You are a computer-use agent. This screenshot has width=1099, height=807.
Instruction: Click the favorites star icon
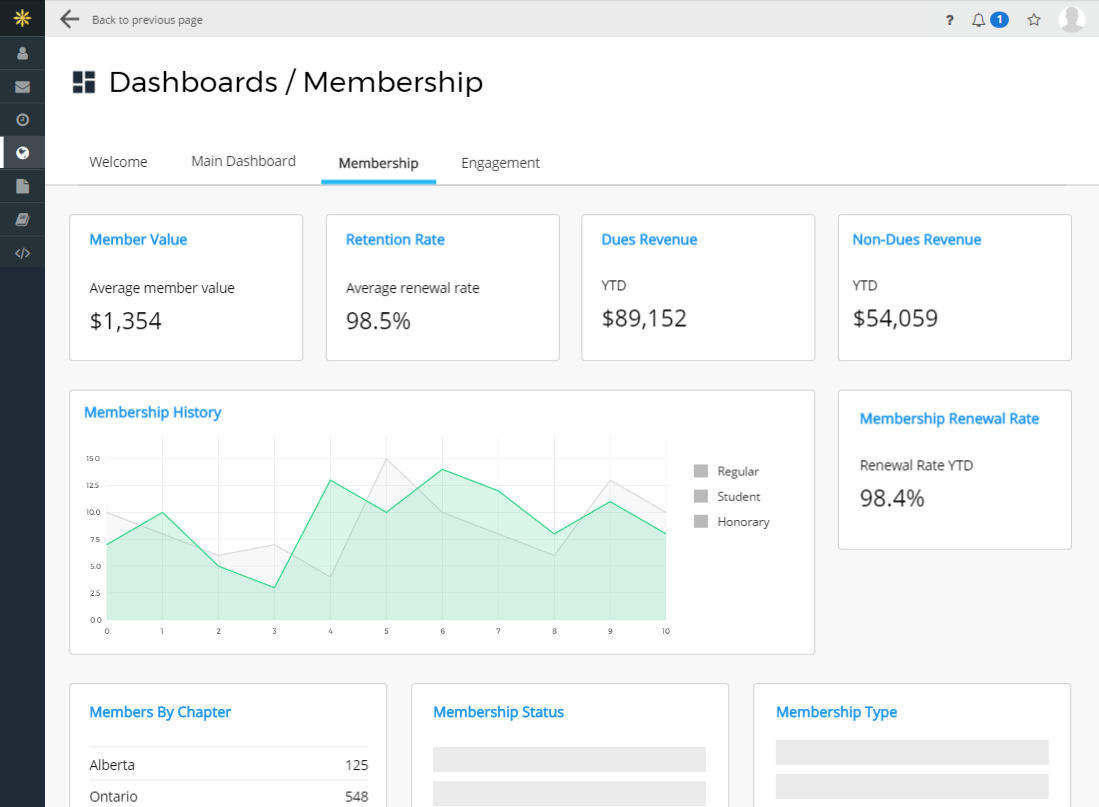point(1034,20)
